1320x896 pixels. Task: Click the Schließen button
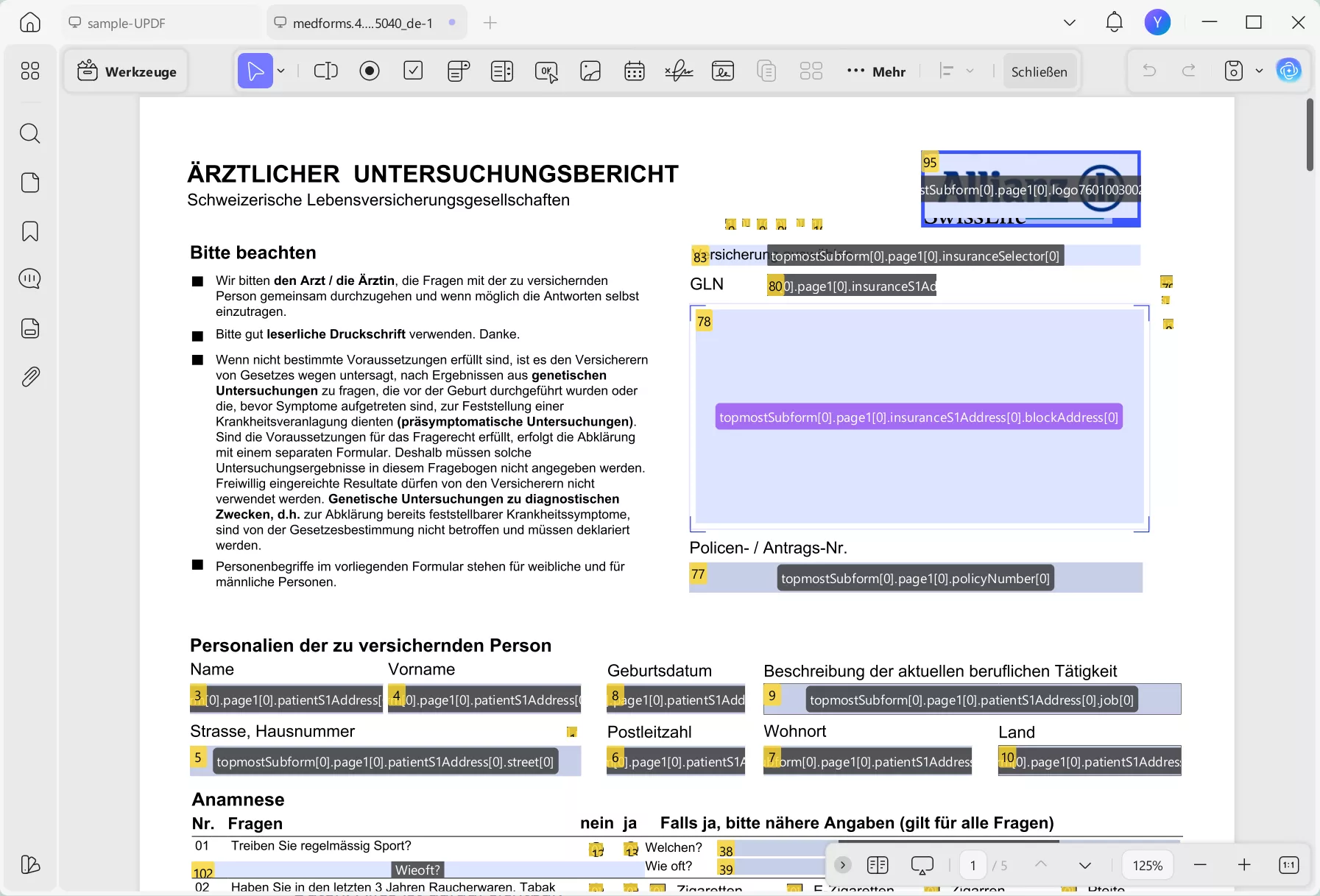(x=1038, y=71)
